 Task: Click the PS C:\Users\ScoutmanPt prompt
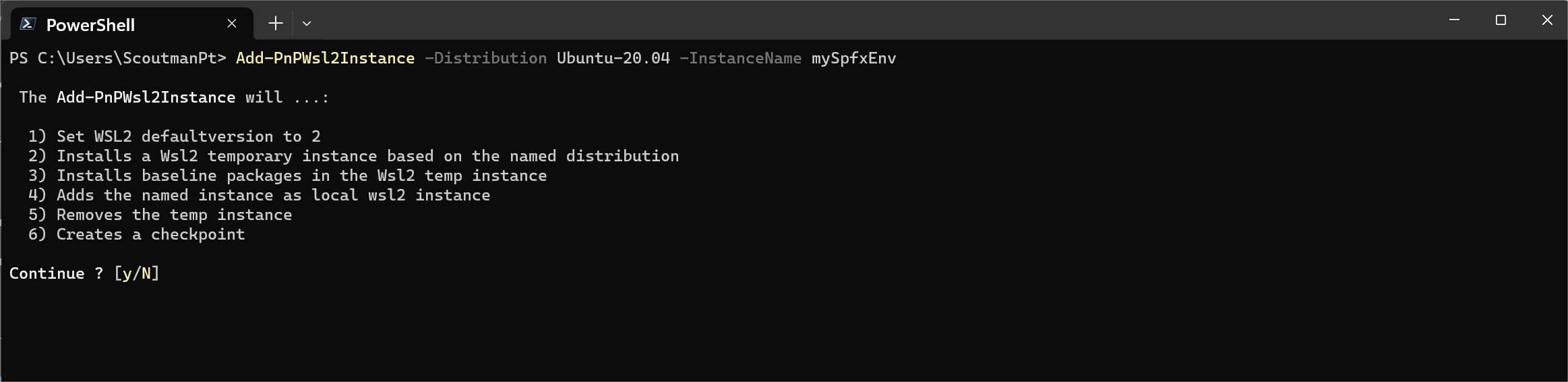[x=117, y=59]
